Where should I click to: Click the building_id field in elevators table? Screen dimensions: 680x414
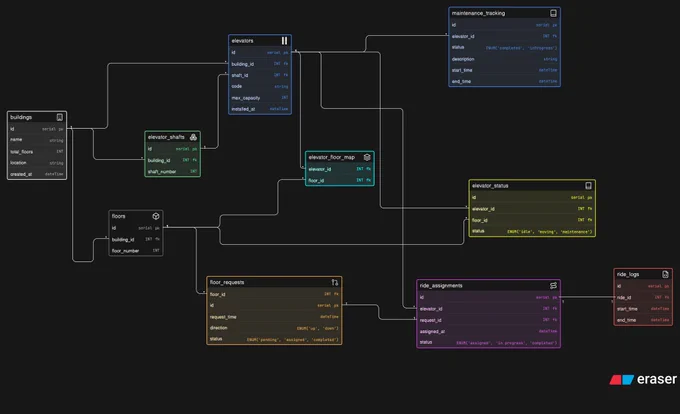click(x=260, y=64)
